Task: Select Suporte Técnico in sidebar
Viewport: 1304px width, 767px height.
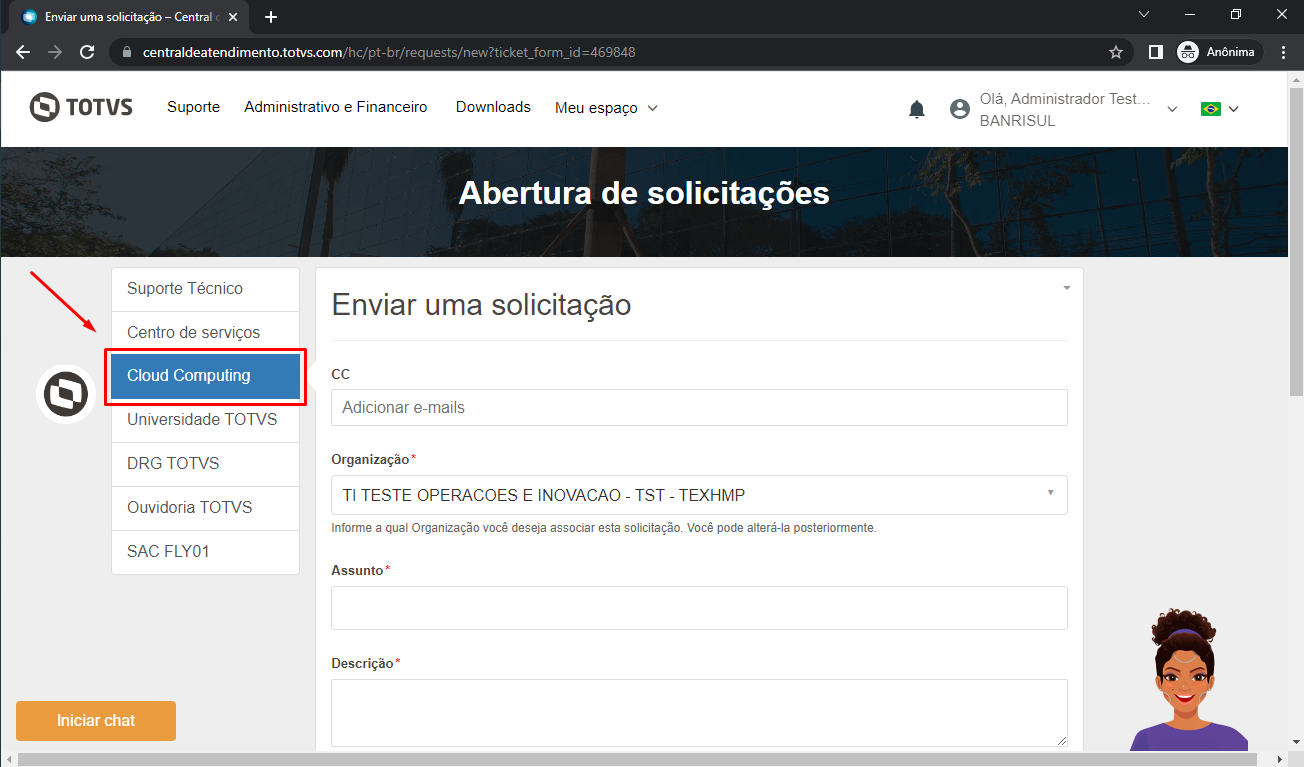Action: click(x=205, y=289)
